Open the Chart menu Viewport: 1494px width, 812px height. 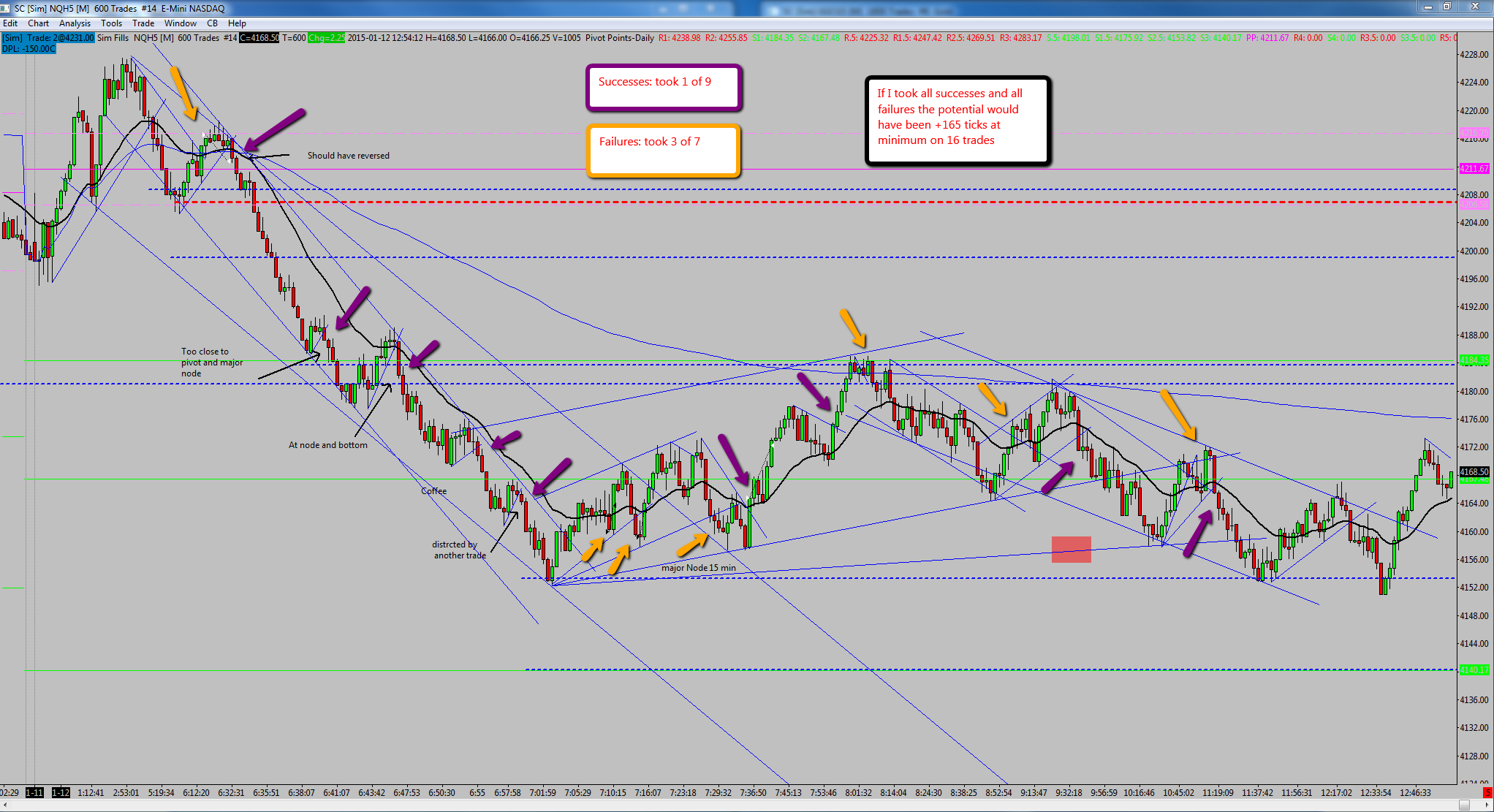tap(38, 23)
